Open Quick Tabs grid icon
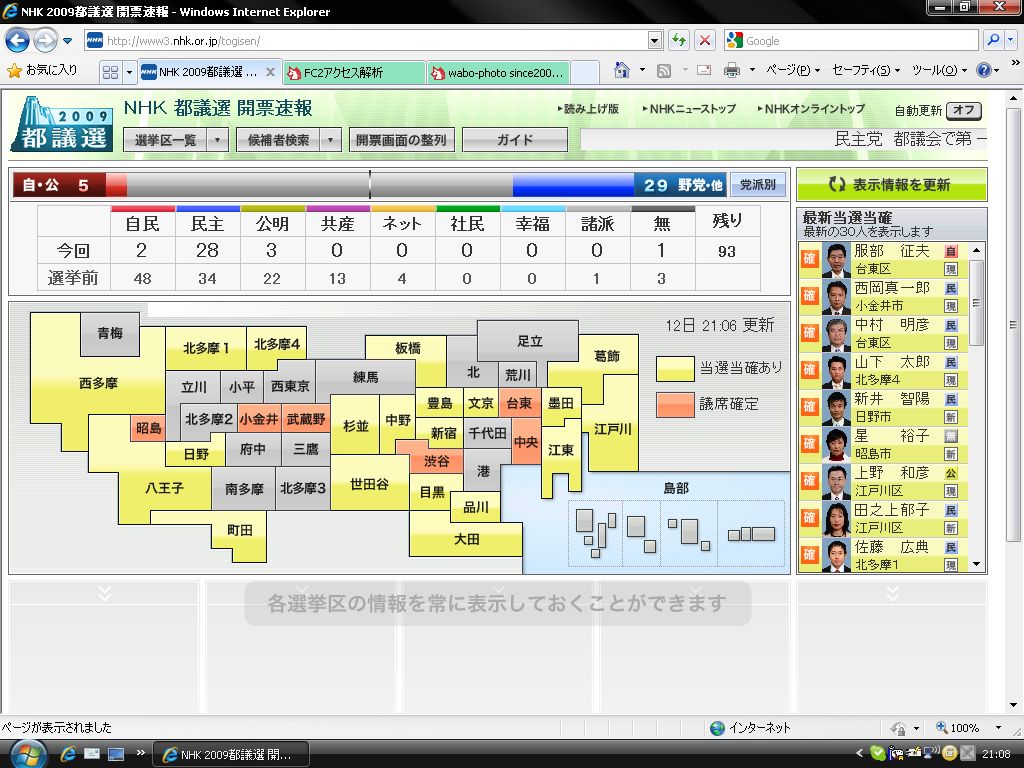 pyautogui.click(x=110, y=72)
